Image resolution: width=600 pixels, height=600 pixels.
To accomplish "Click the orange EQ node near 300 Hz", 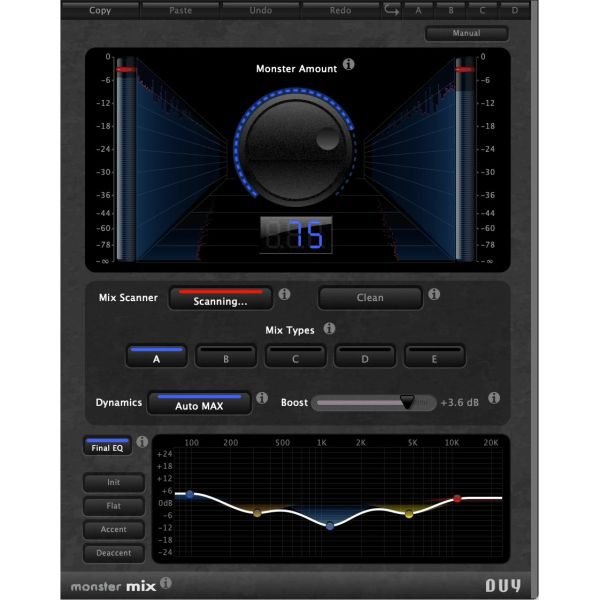I will coord(257,513).
